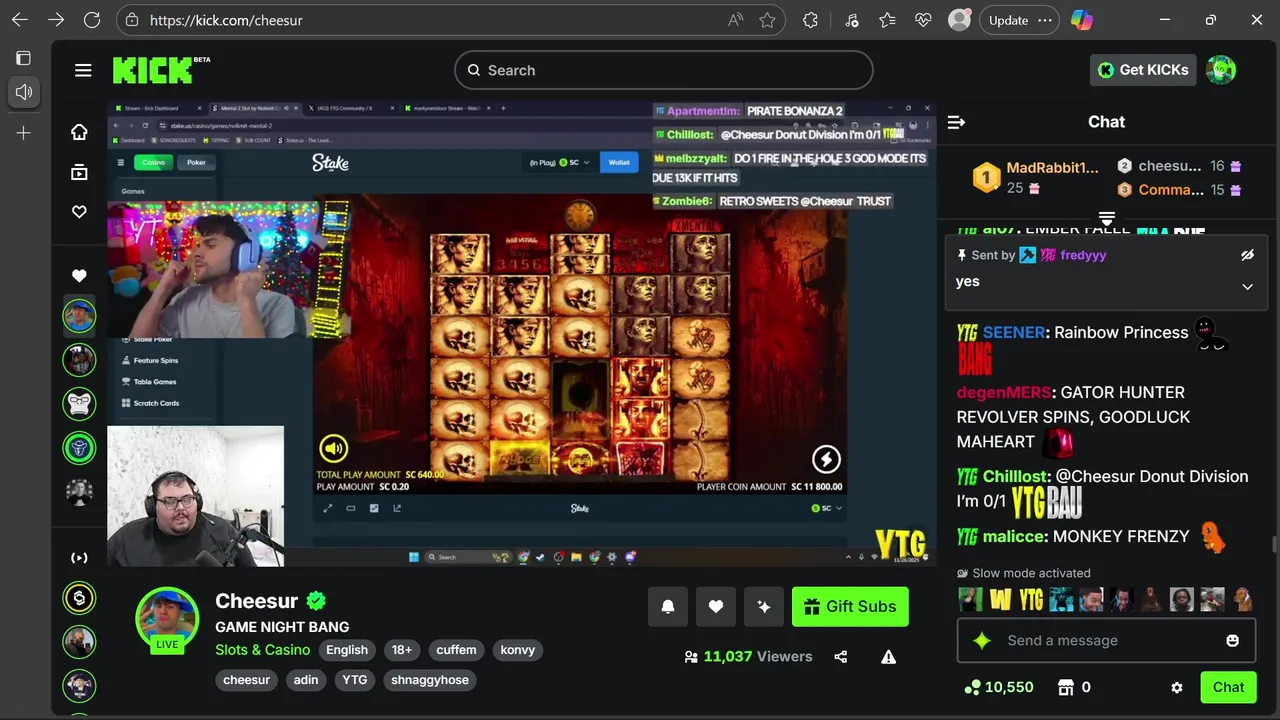Toggle the sidebar expand arrows icon
This screenshot has height=720, width=1280.
(79, 558)
